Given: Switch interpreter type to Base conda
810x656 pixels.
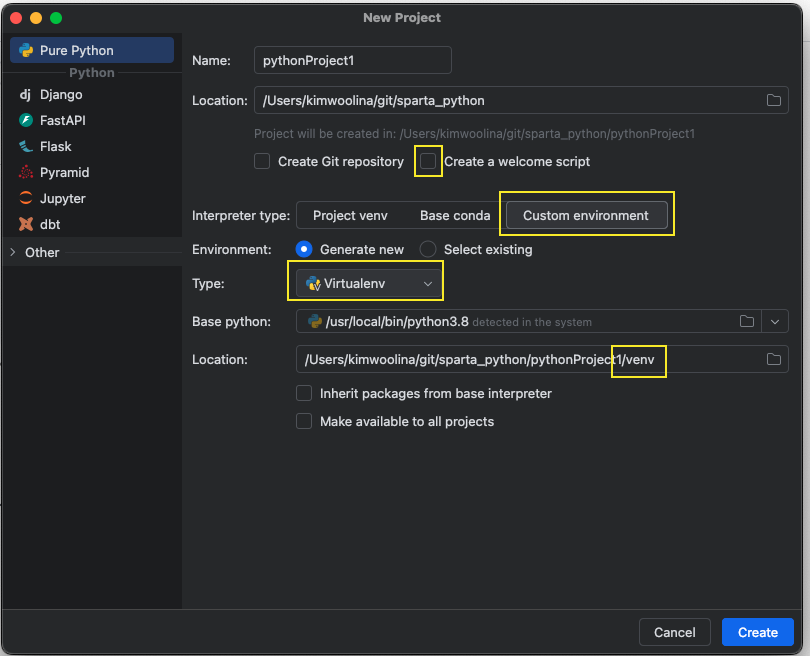Looking at the screenshot, I should coord(455,215).
